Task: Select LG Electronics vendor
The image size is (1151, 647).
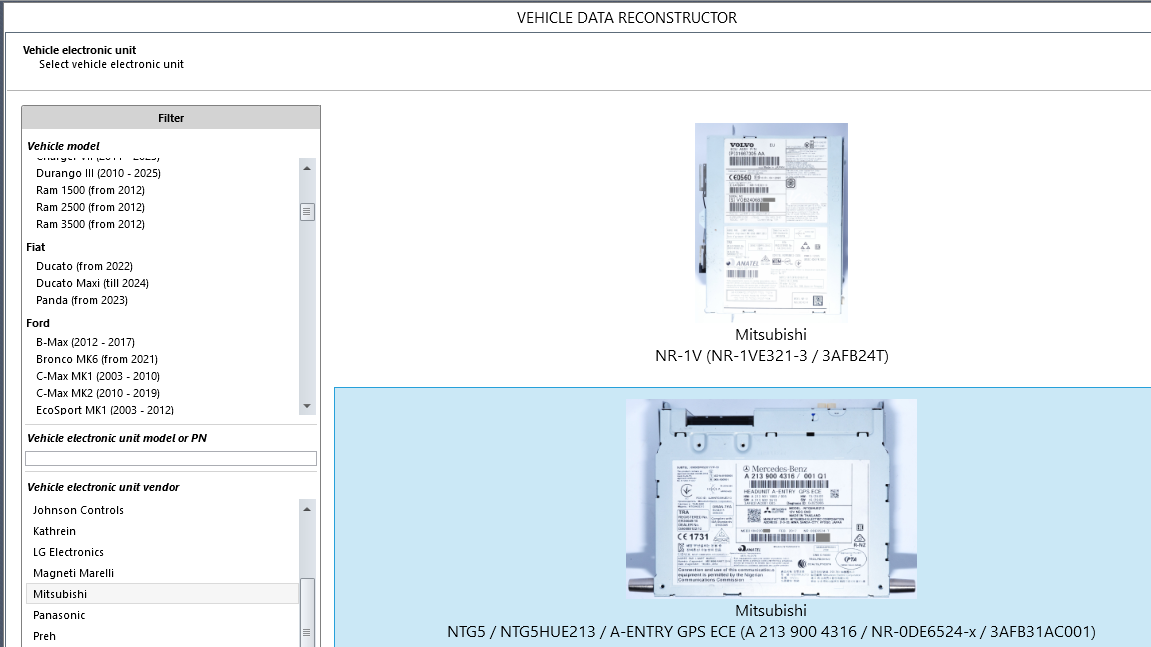Action: (x=68, y=552)
